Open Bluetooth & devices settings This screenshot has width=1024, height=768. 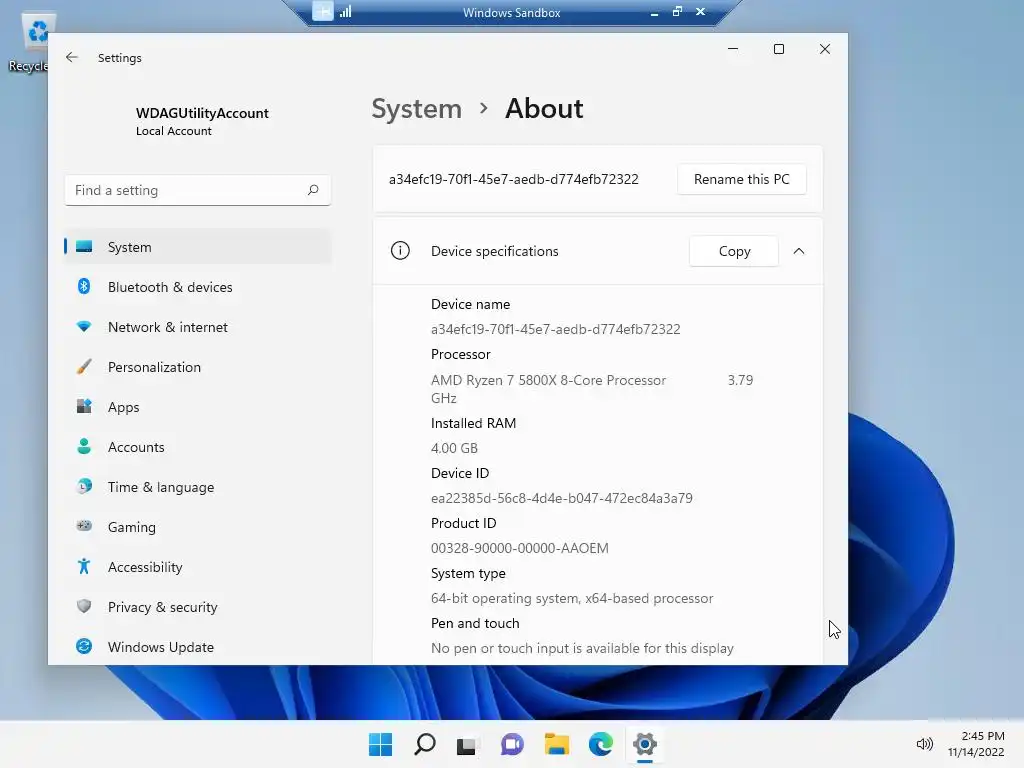pyautogui.click(x=197, y=287)
